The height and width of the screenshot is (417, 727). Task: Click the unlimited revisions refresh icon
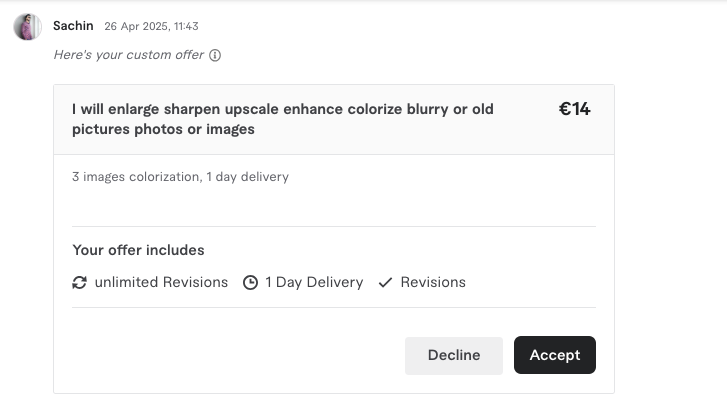(x=80, y=283)
